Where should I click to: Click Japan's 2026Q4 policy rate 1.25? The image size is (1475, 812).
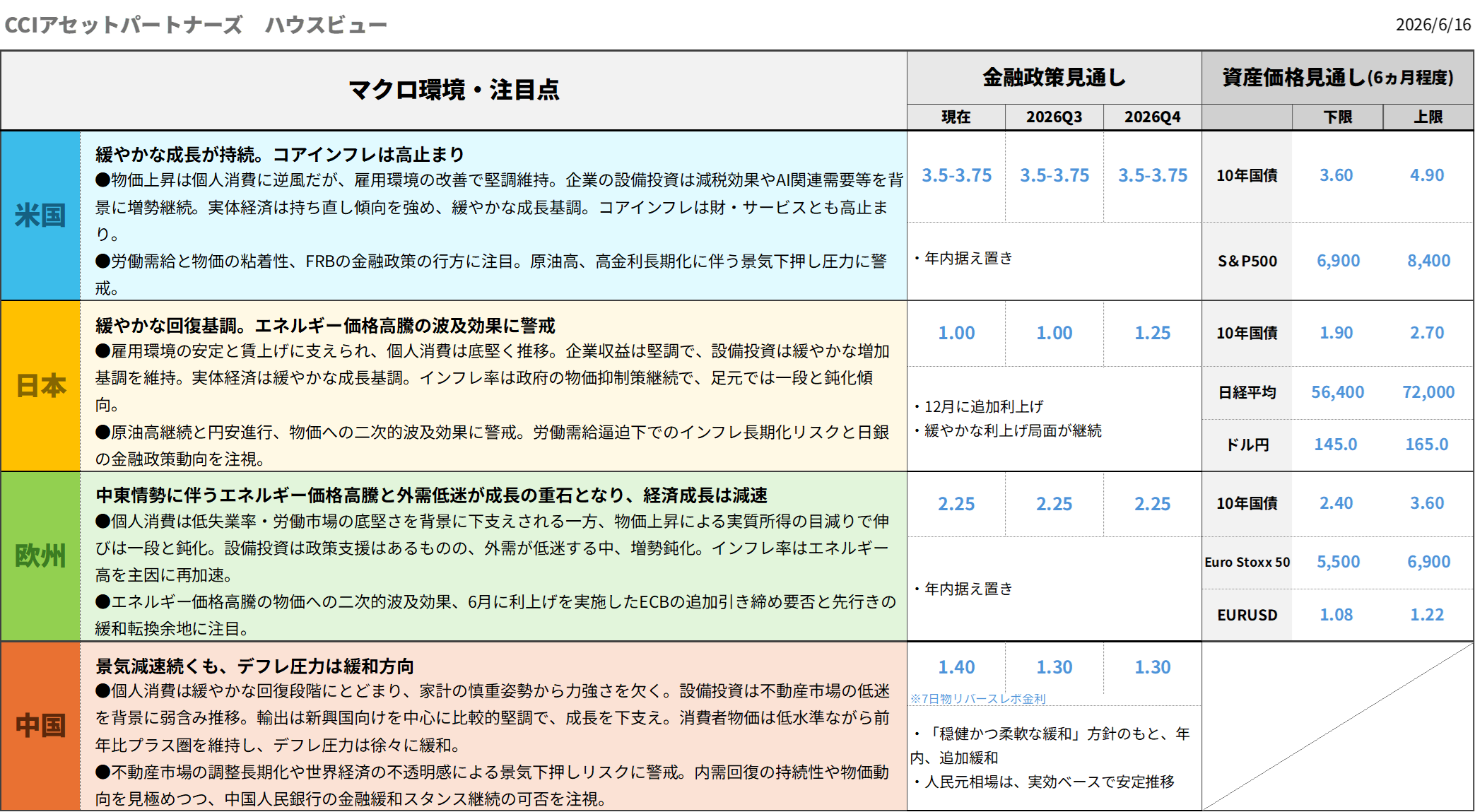pyautogui.click(x=1153, y=333)
